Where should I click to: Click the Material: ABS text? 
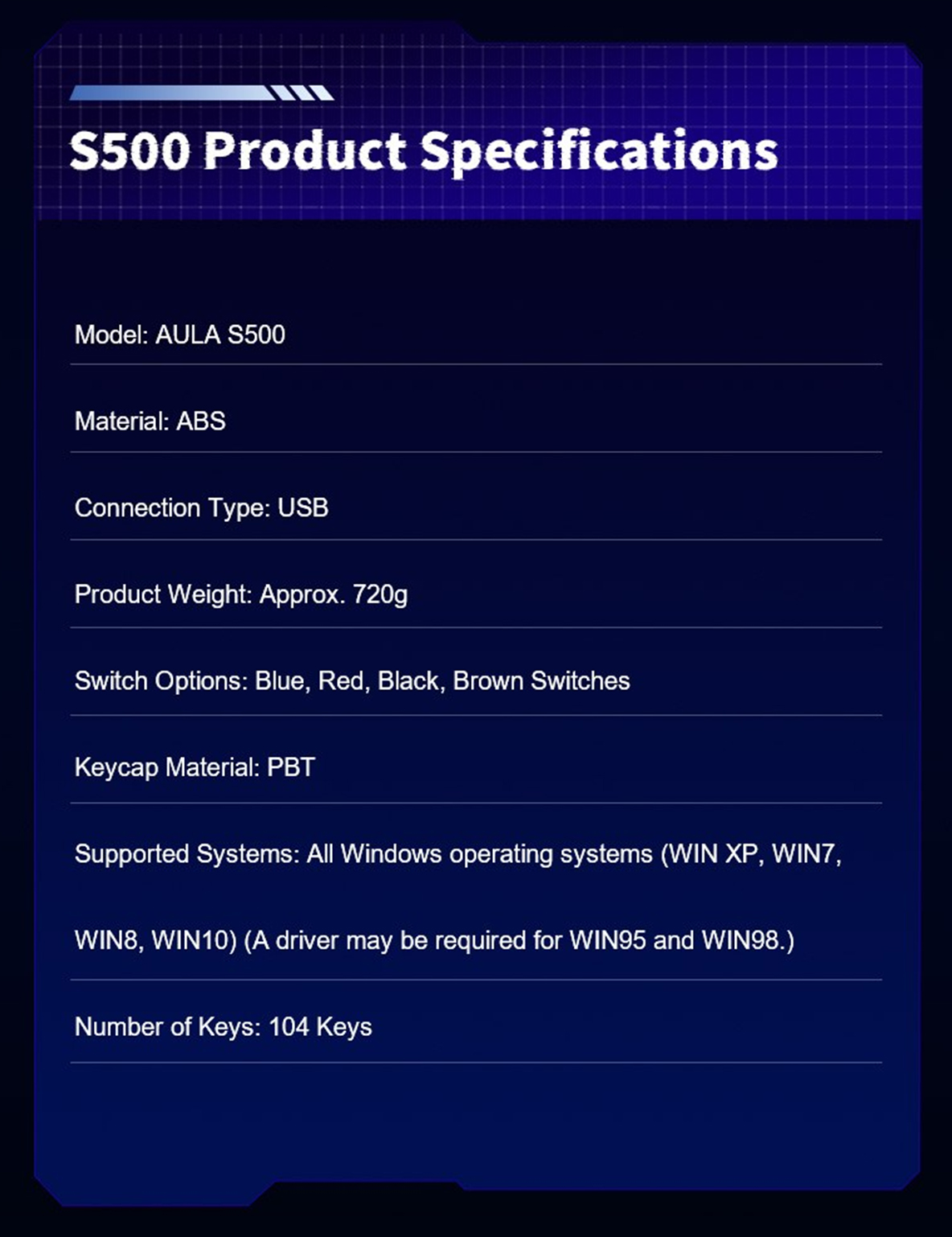[x=150, y=421]
